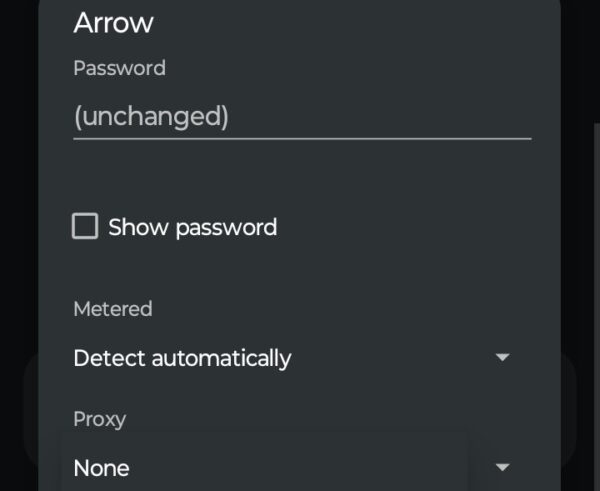
Task: Tick the Show password checkbox
Action: tap(85, 227)
